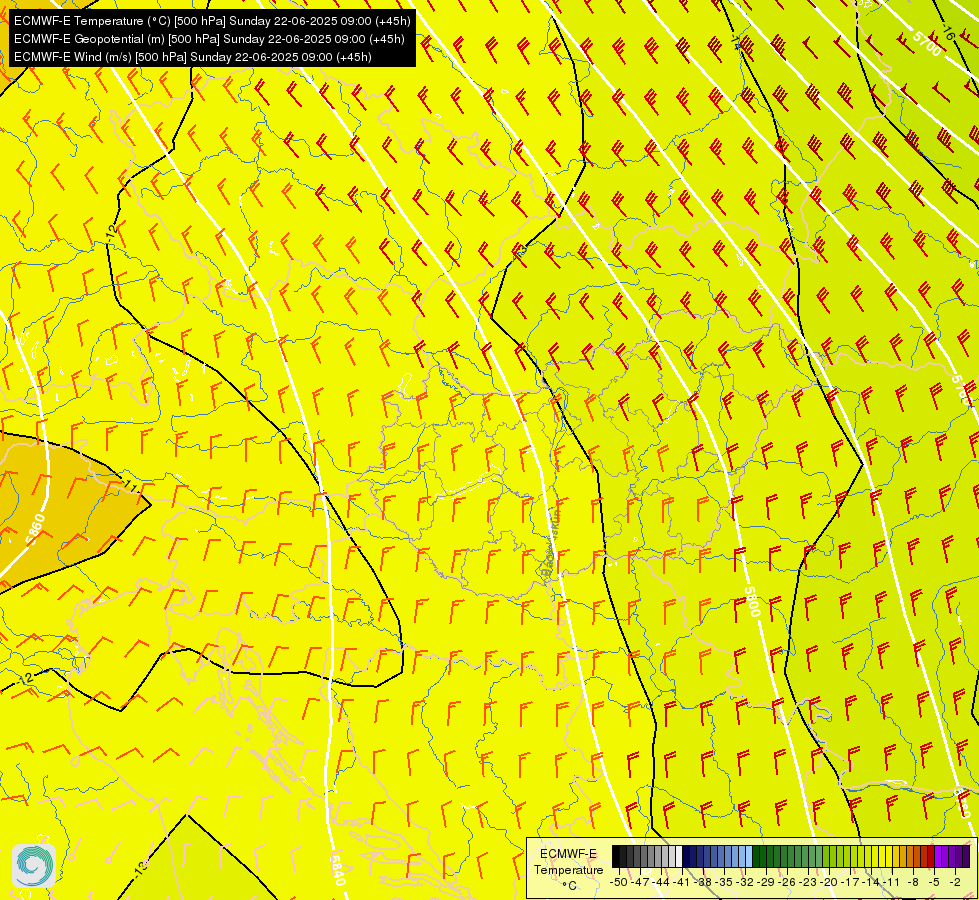
Task: Click the -2 value in the legend
Action: [955, 883]
